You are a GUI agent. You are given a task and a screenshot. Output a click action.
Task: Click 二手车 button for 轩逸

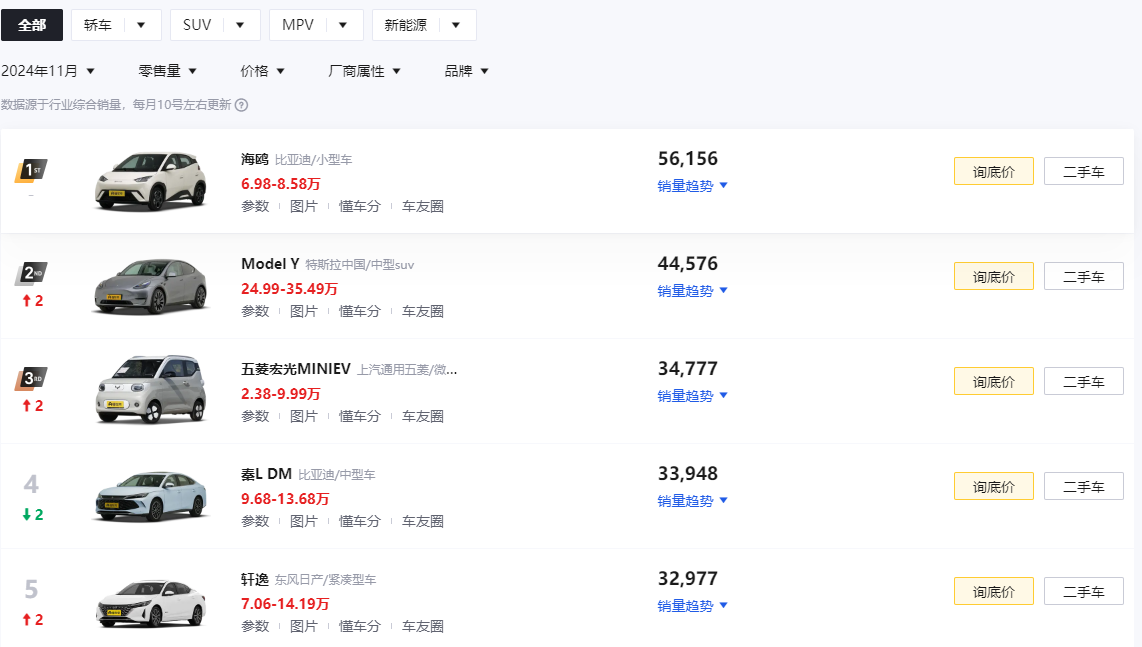pos(1083,591)
